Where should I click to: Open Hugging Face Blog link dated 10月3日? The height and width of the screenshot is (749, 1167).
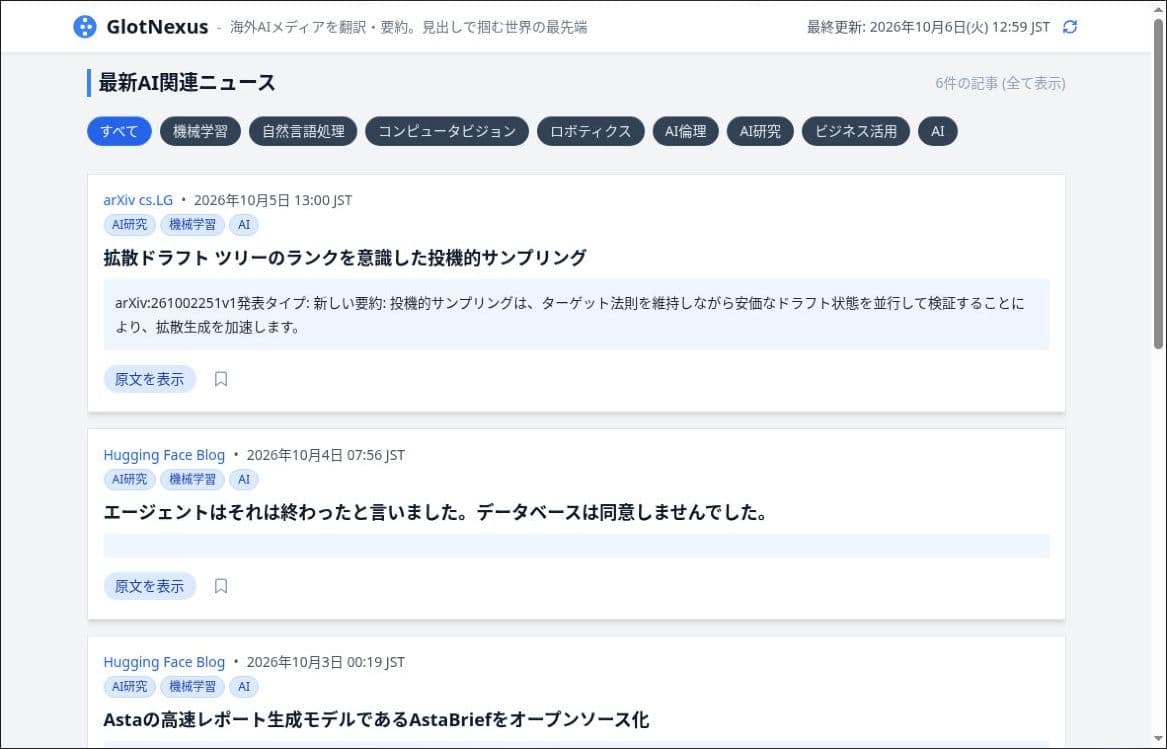point(164,662)
